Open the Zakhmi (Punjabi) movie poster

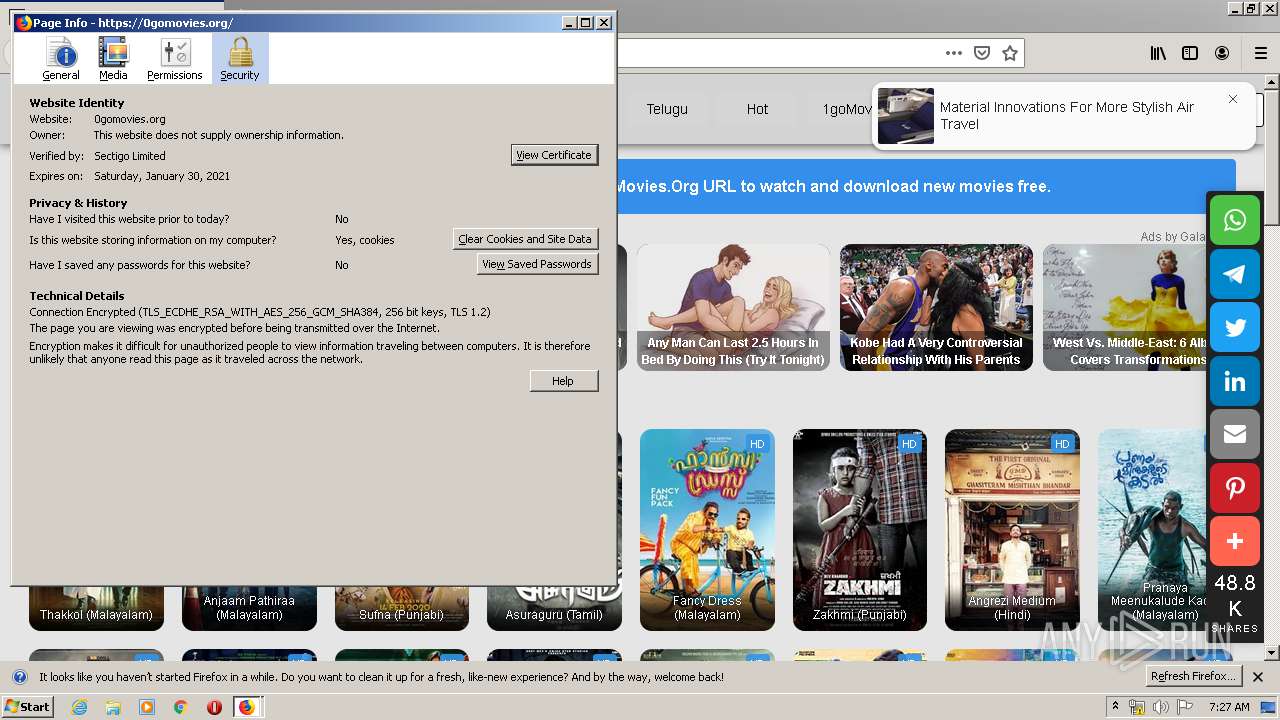[860, 530]
